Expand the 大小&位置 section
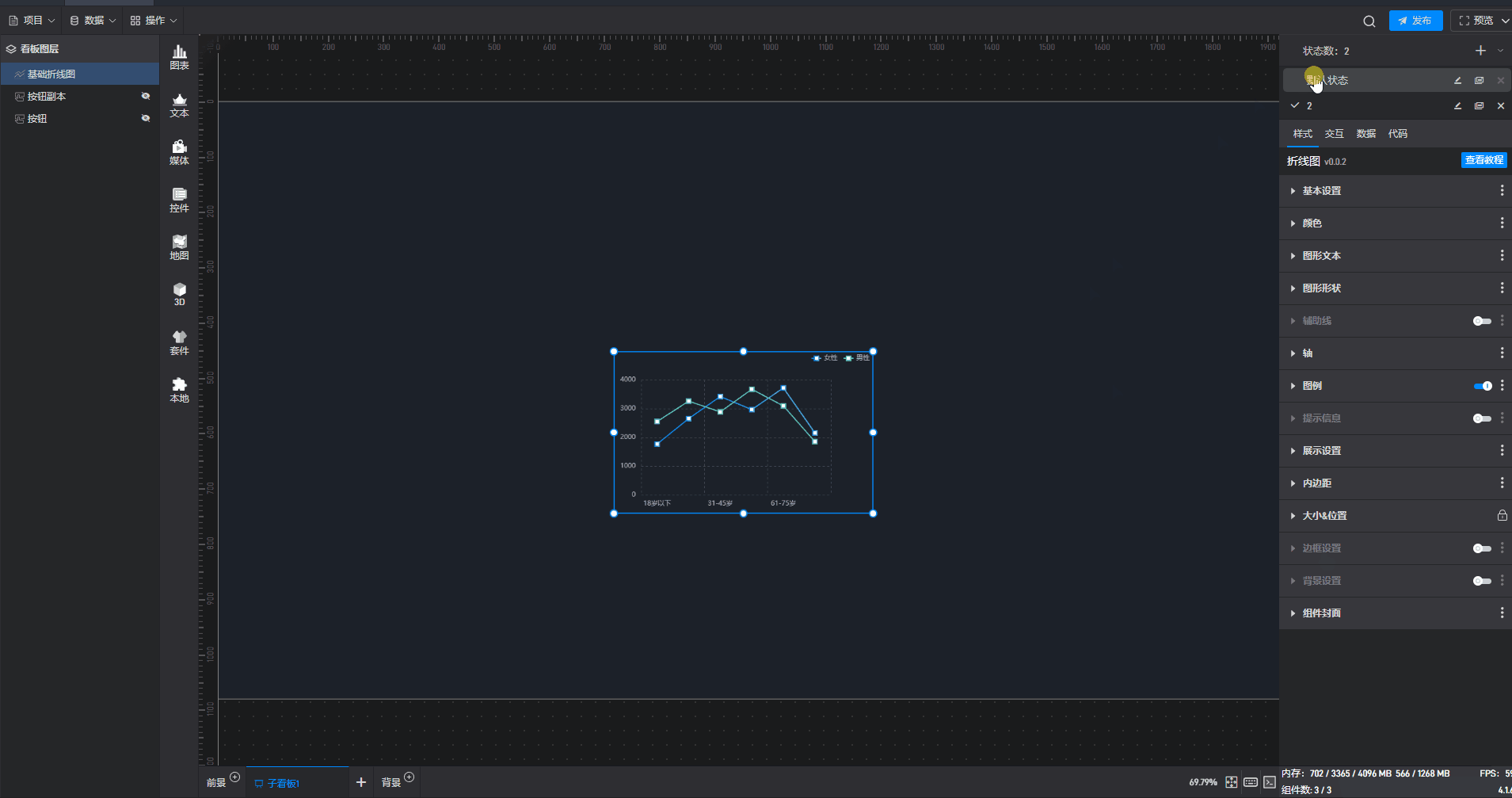The width and height of the screenshot is (1512, 798). pos(1324,516)
